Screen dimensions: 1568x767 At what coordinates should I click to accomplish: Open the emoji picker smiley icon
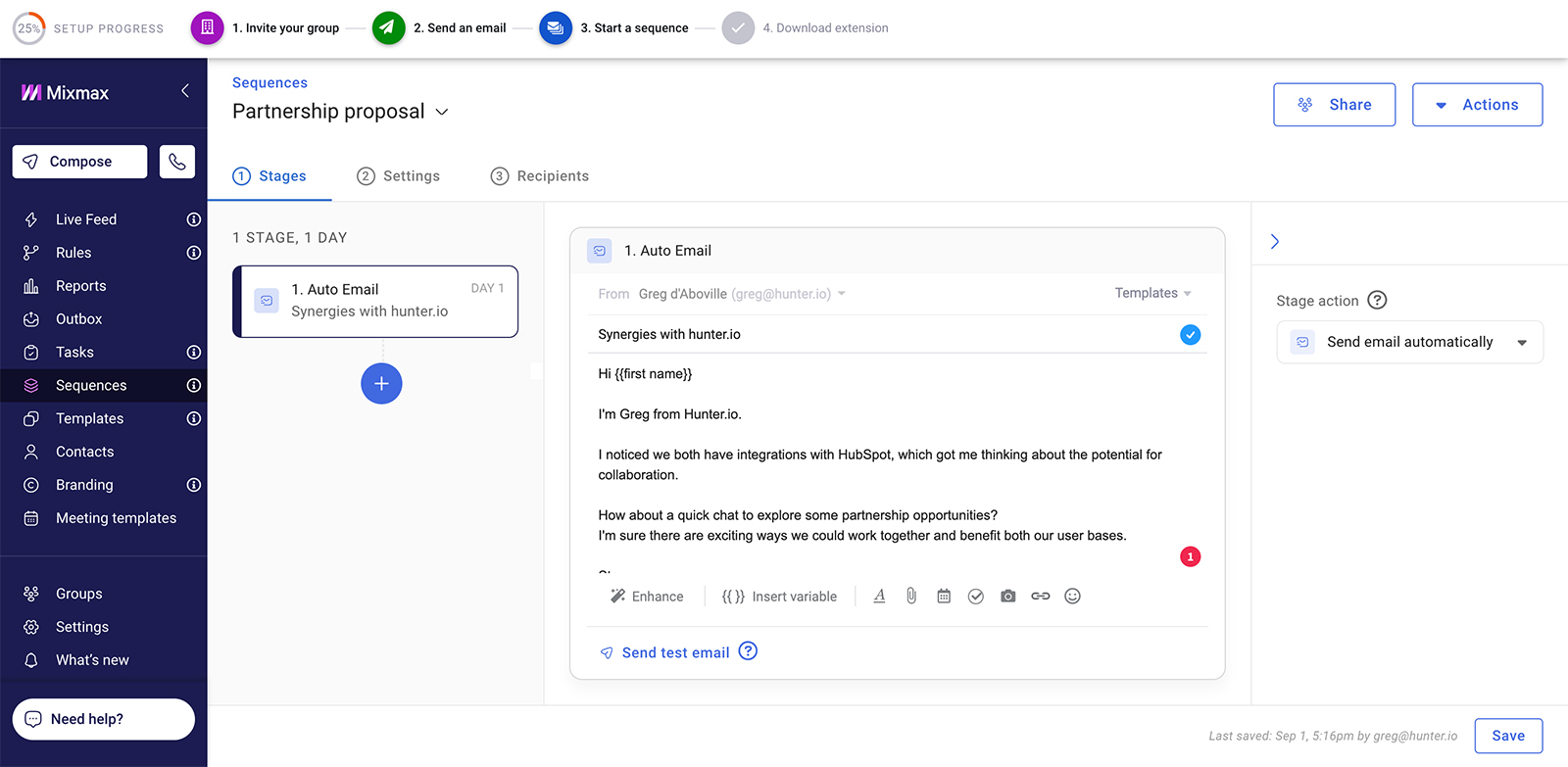(x=1073, y=596)
